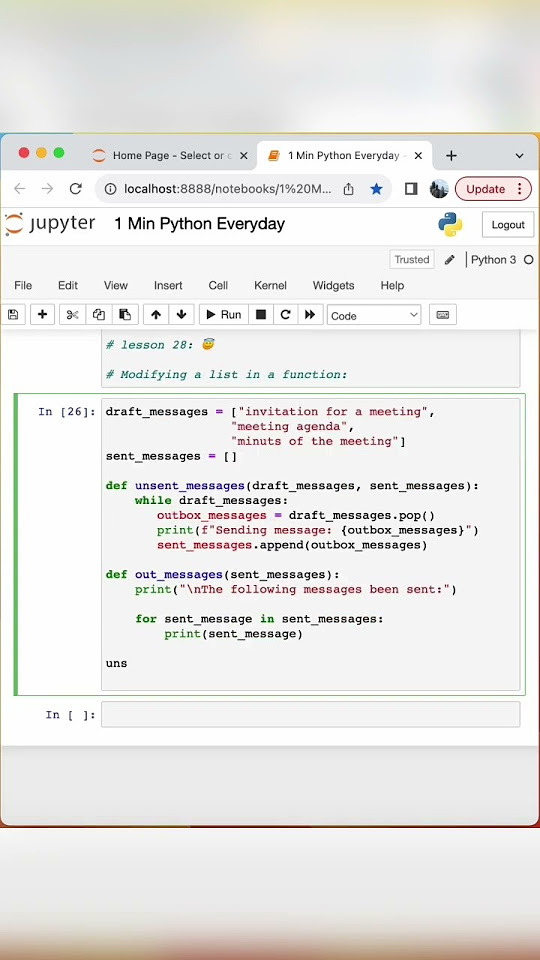The height and width of the screenshot is (960, 540).
Task: Open the Kernel menu
Action: [x=270, y=285]
